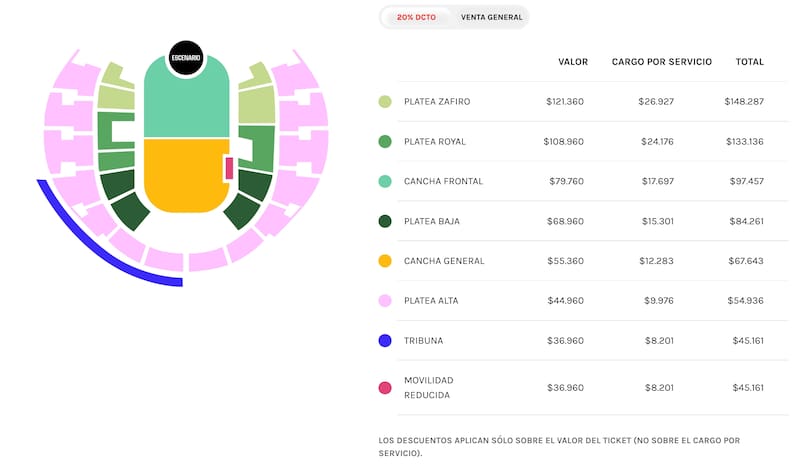Click the Cancha General legend yellow dot

pos(385,261)
